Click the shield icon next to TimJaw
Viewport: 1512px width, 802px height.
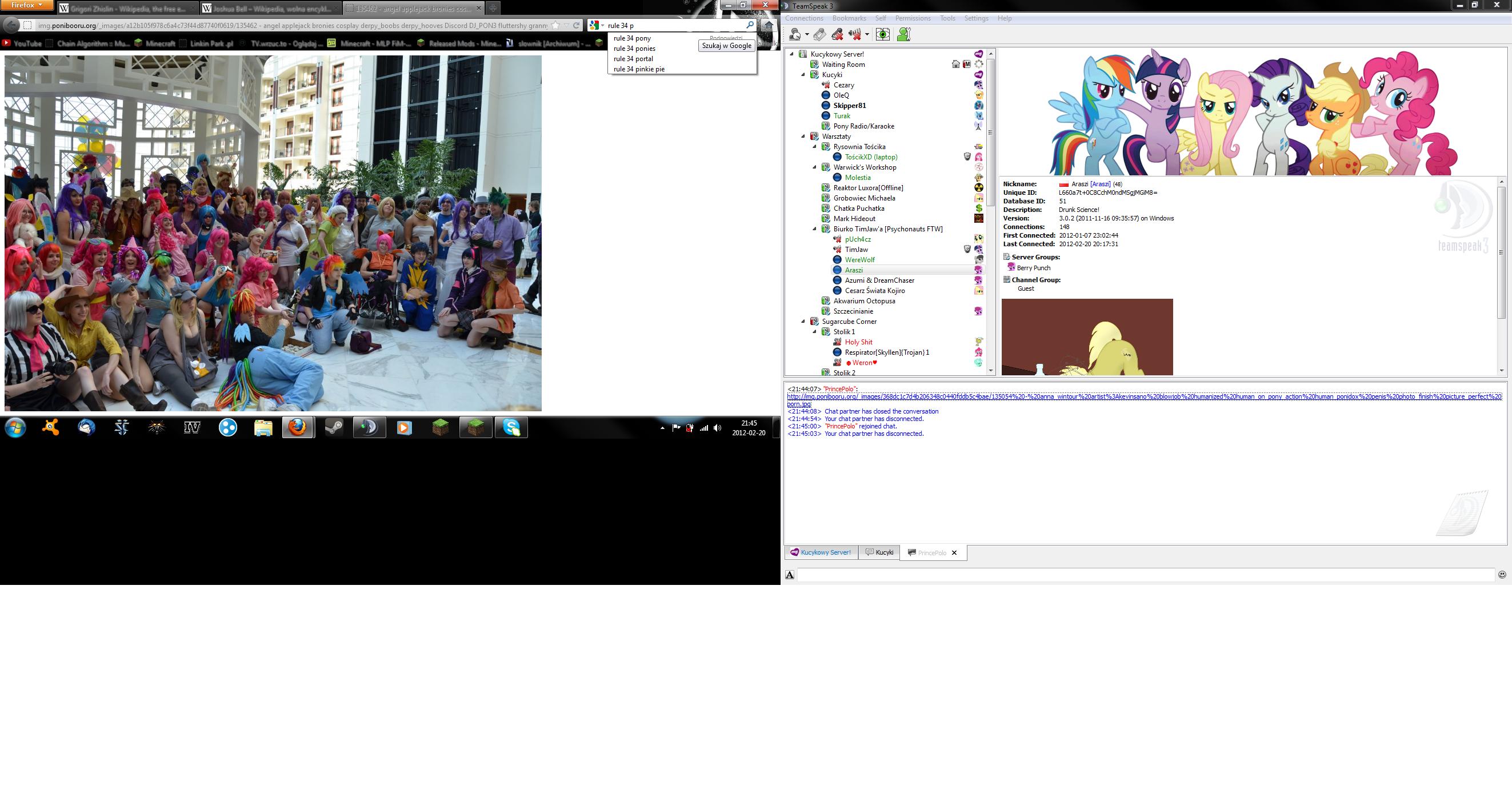point(967,250)
